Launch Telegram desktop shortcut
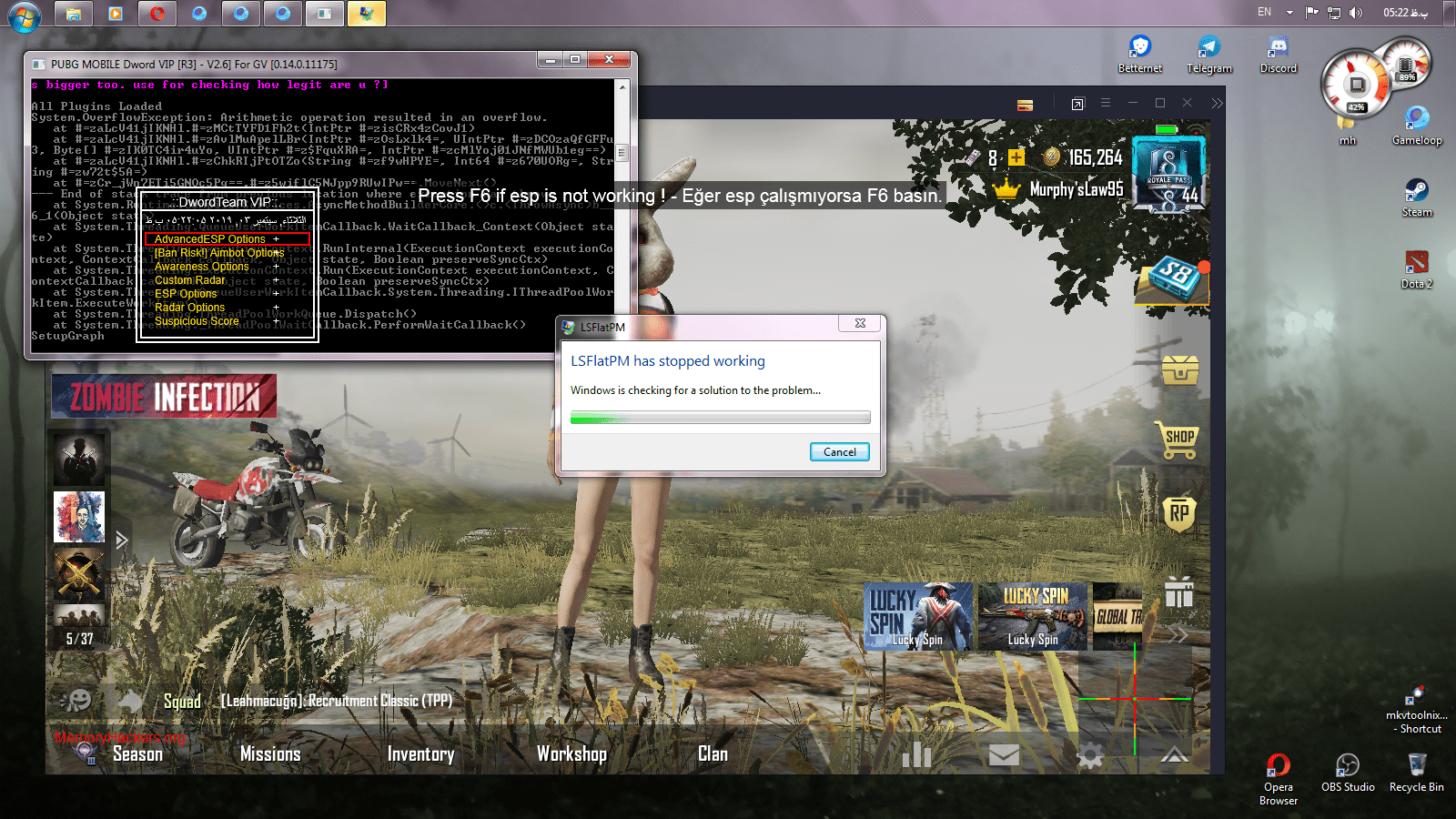Screen dimensions: 1456x819 tap(1209, 55)
